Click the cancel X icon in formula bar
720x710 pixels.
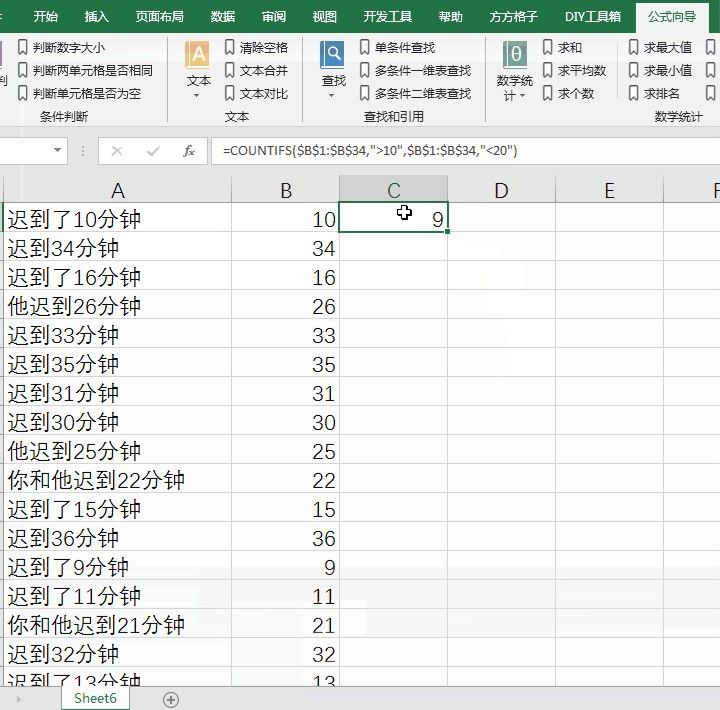(117, 151)
